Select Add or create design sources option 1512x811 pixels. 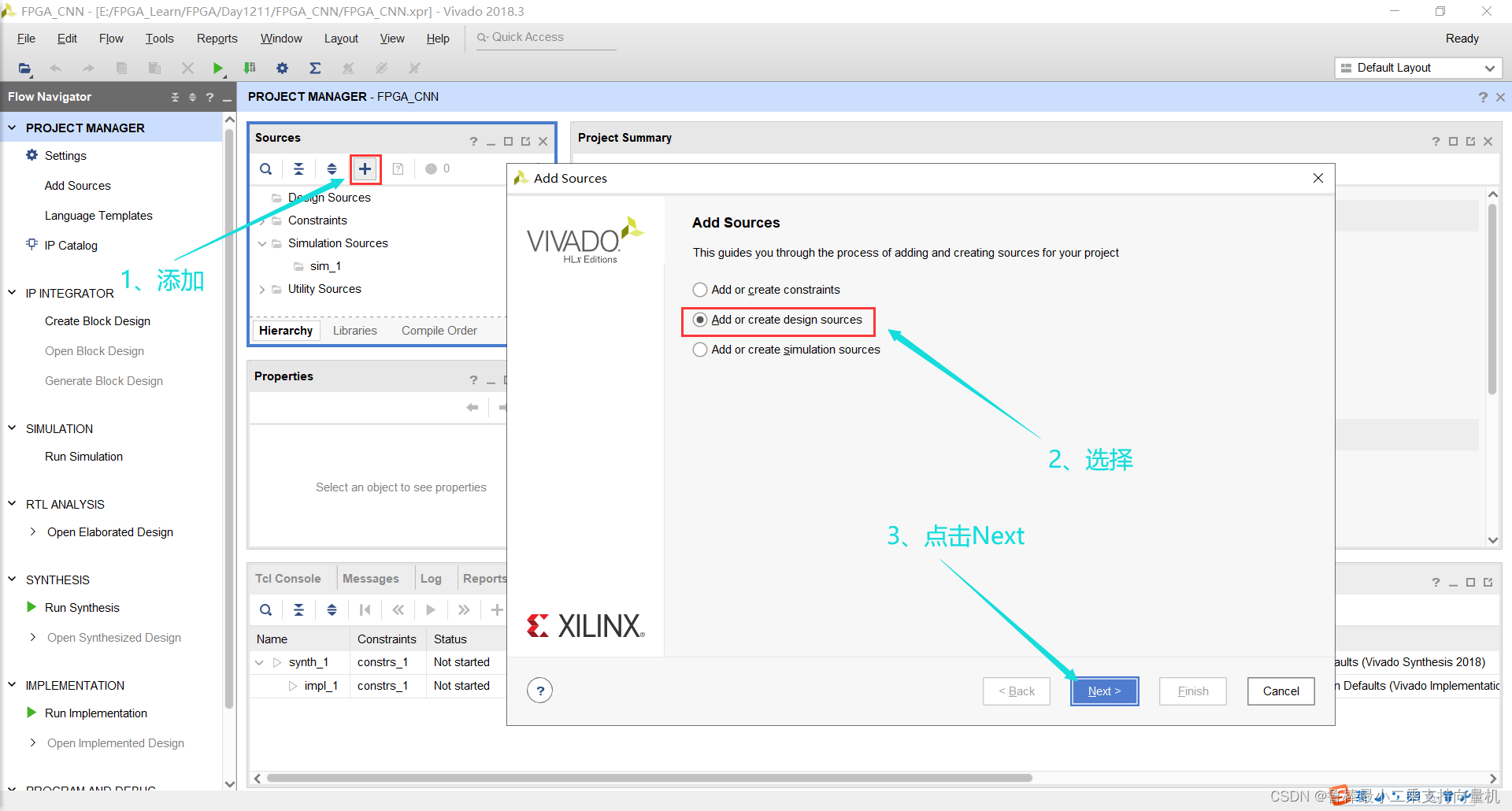coord(777,320)
